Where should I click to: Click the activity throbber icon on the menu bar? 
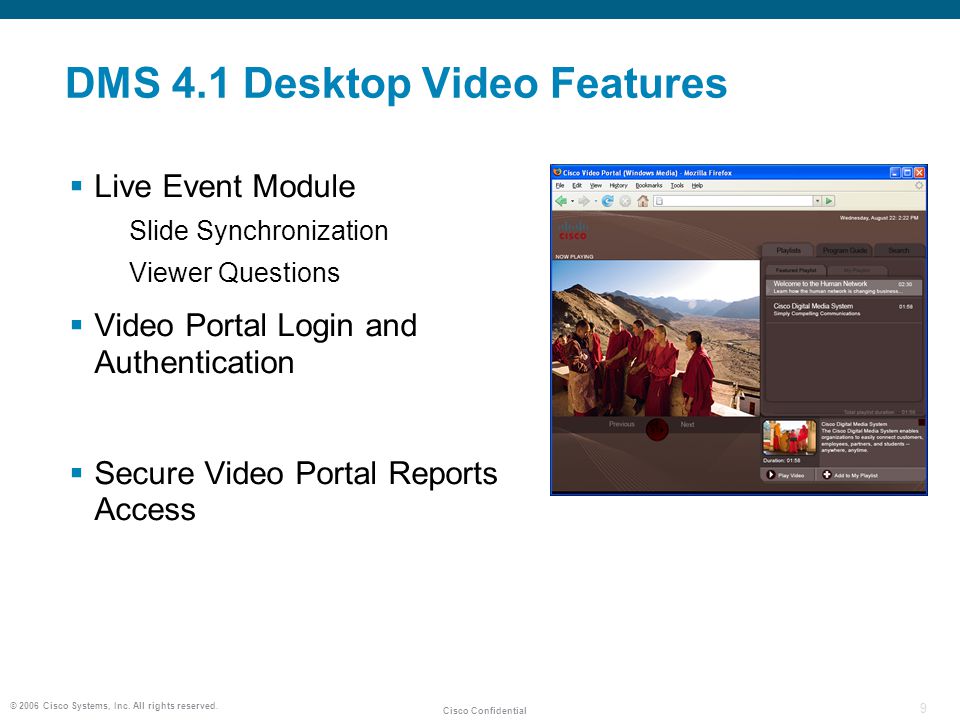(x=919, y=185)
